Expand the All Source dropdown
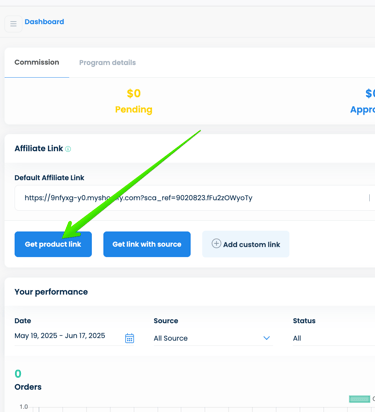The width and height of the screenshot is (375, 412). (x=213, y=338)
